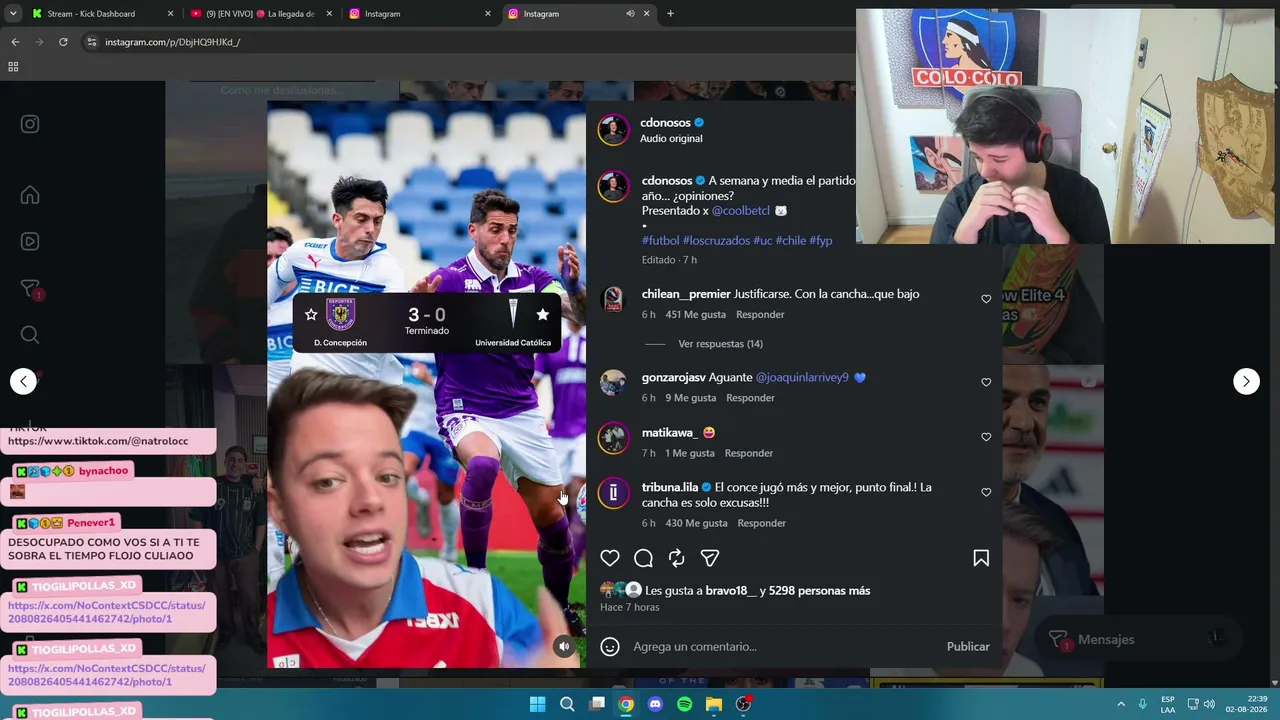Mute the reel video audio
Screen dimensions: 1280x720
coord(564,646)
